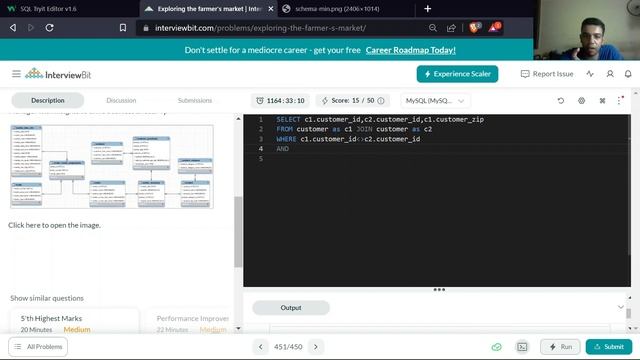Click the address bar URL
The width and height of the screenshot is (640, 360).
click(x=260, y=28)
